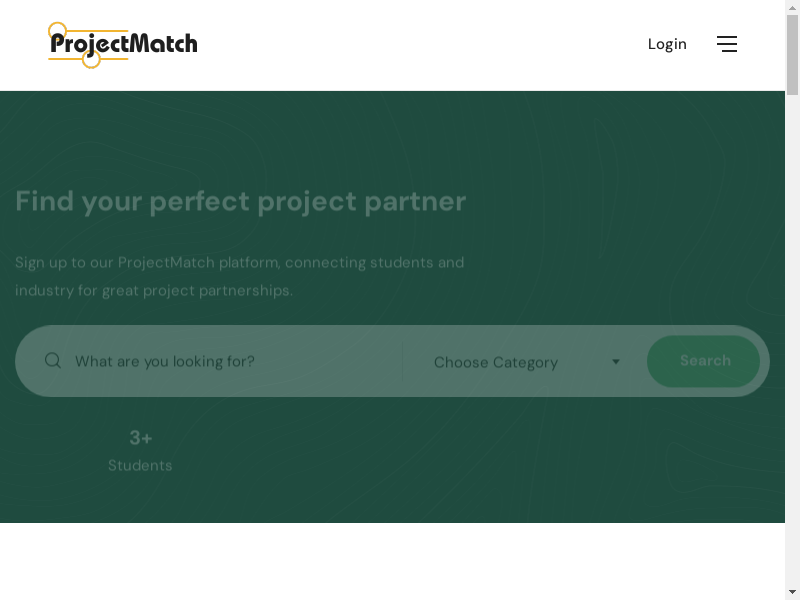Click the scrollbar down arrow

coord(792,592)
